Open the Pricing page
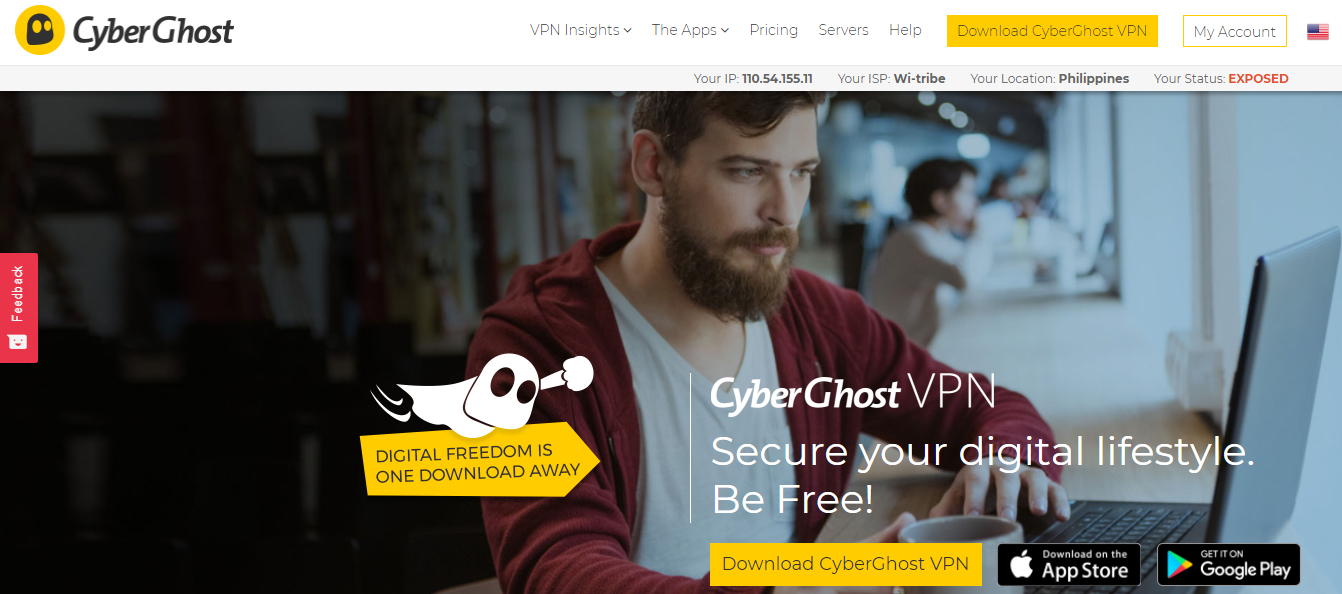Screen dimensions: 1342x594 774,30
